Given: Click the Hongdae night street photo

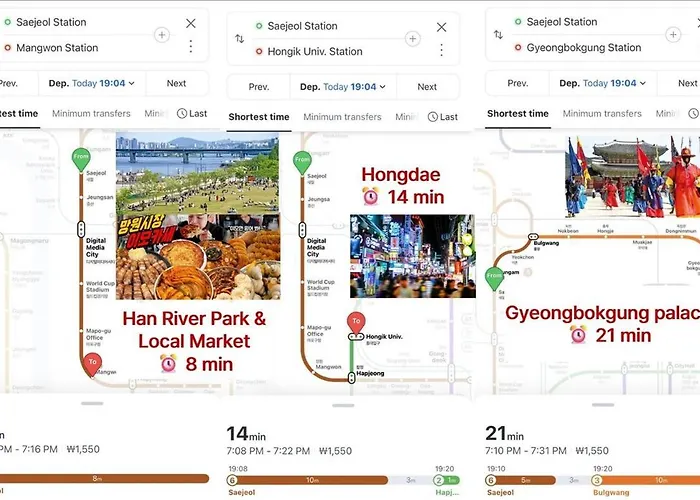Looking at the screenshot, I should coord(412,256).
